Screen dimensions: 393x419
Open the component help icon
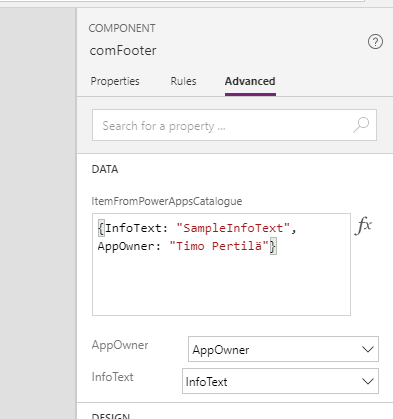coord(375,42)
